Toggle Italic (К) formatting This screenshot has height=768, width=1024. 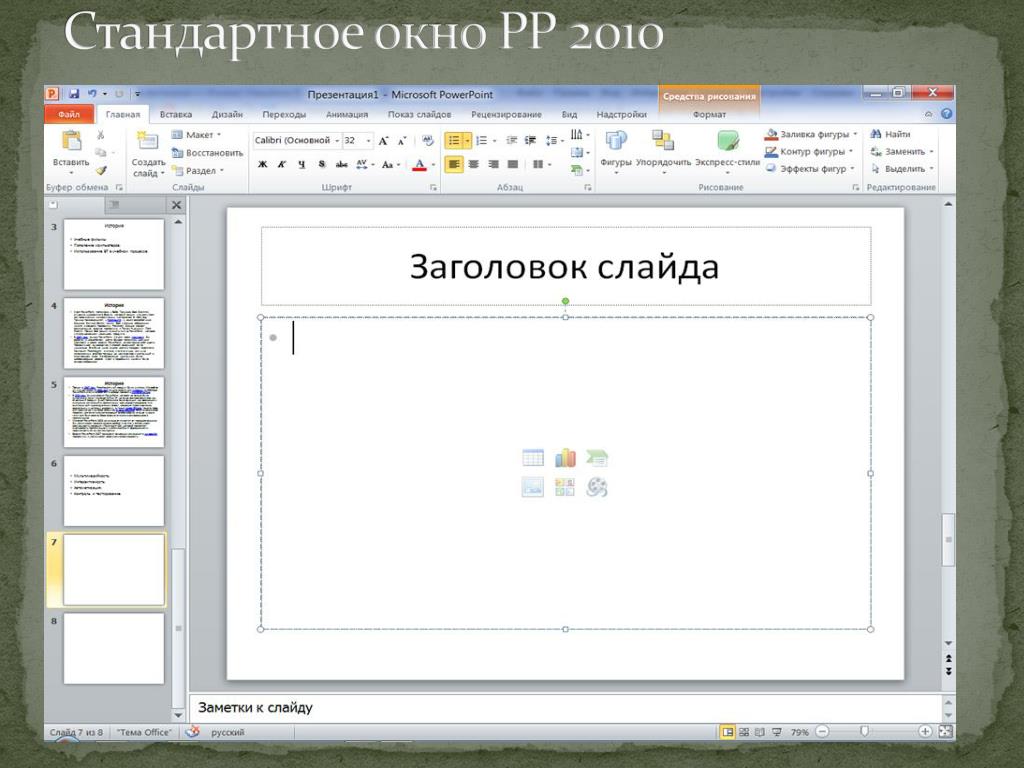282,165
